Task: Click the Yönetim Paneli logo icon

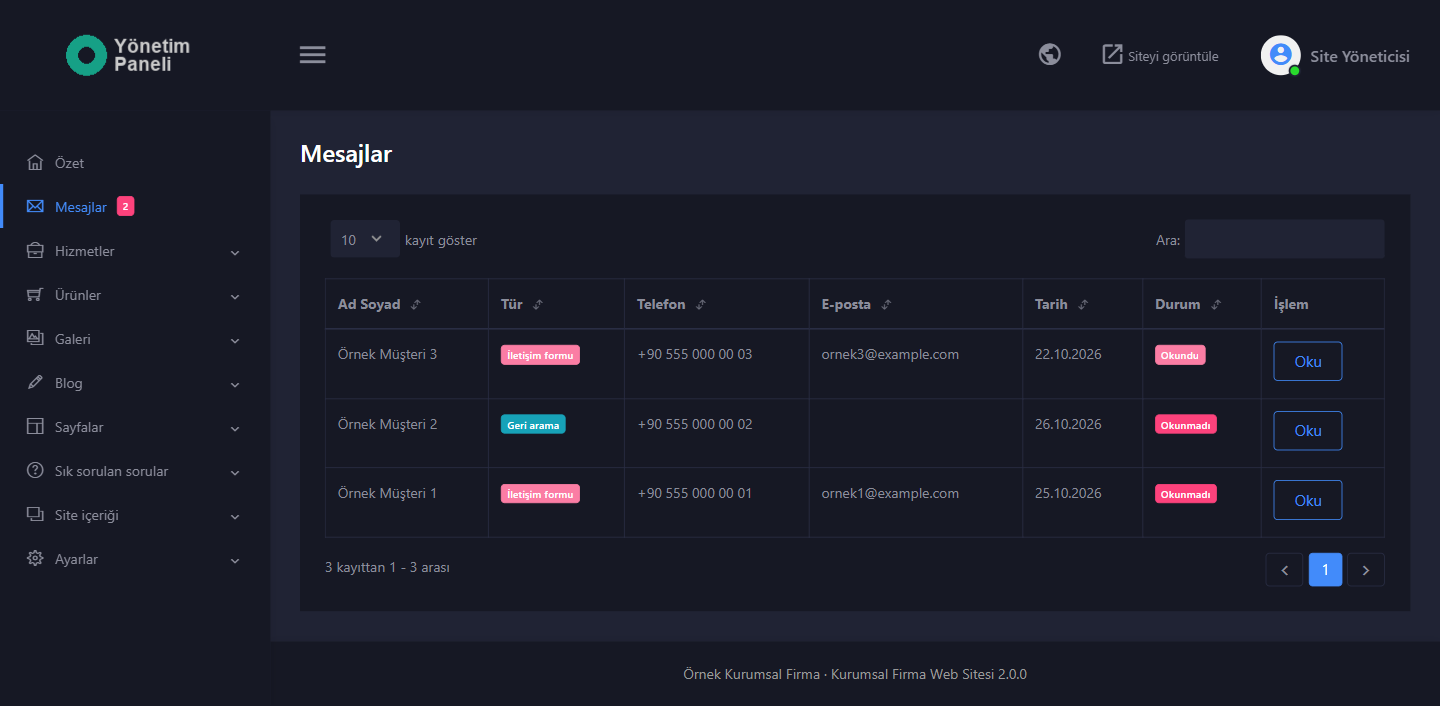Action: coord(86,55)
